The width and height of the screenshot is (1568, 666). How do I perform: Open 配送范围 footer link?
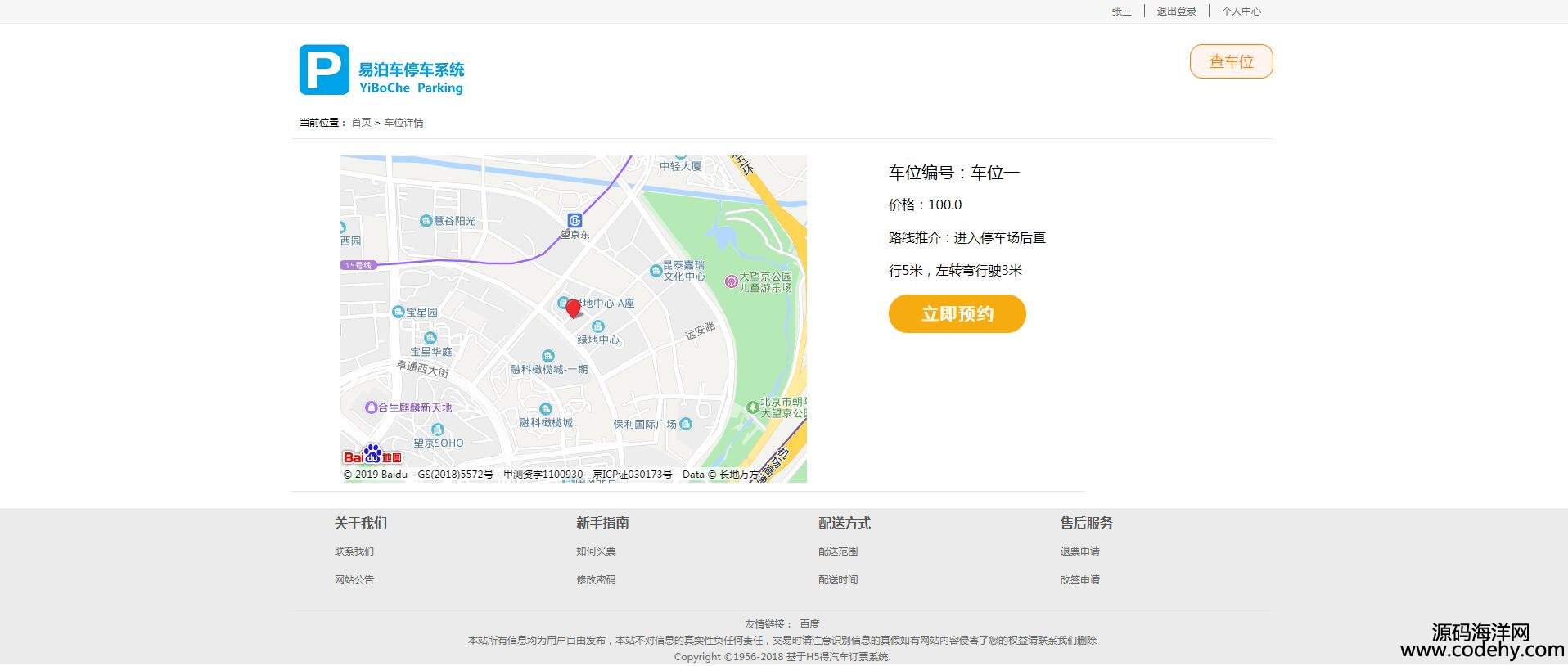pyautogui.click(x=838, y=551)
